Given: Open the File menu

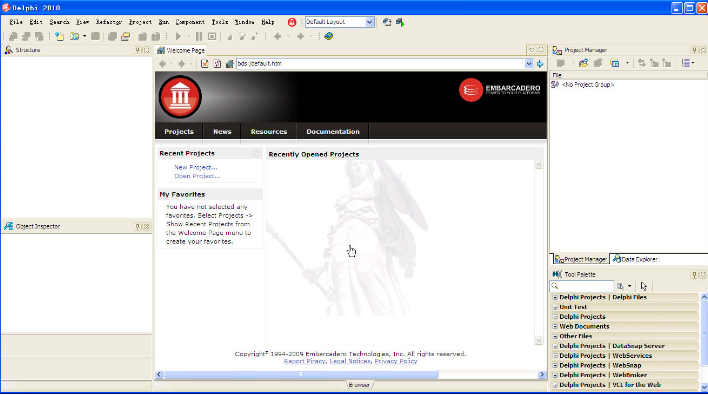Looking at the screenshot, I should pyautogui.click(x=16, y=22).
